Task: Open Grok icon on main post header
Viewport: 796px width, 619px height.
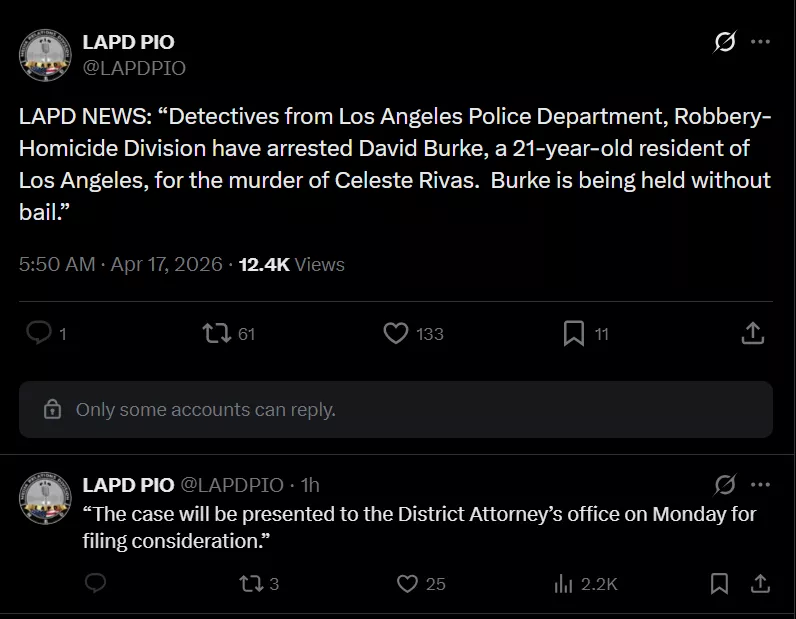Action: coord(724,42)
